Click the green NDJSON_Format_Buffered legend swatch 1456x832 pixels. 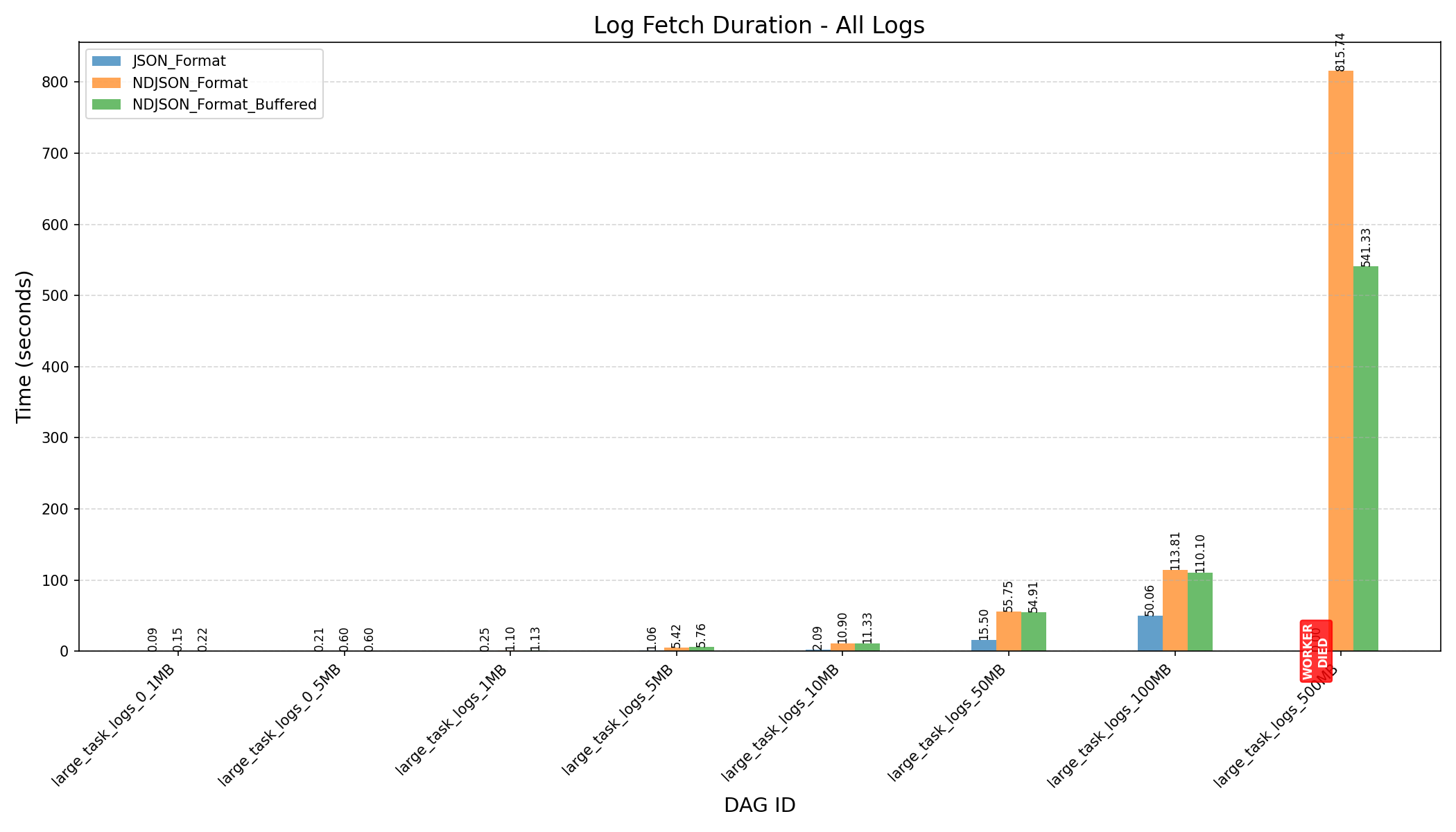(x=105, y=105)
